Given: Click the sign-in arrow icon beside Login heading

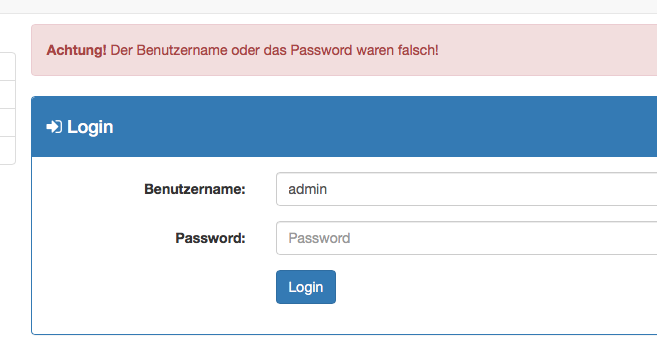Looking at the screenshot, I should (54, 127).
